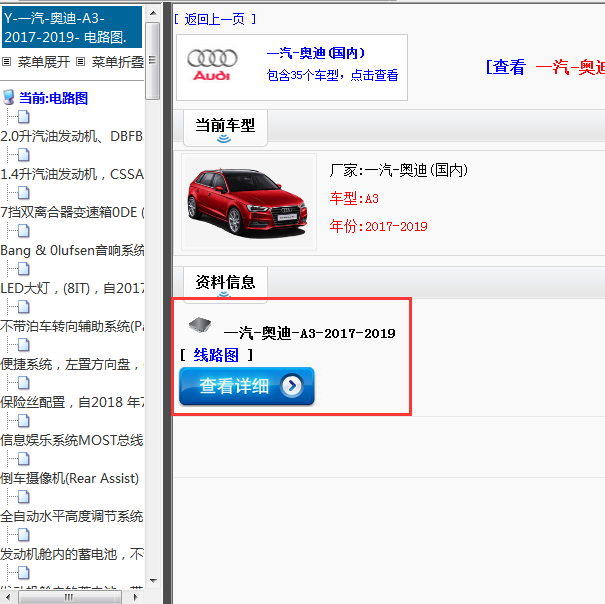Open the 线路图 link
Screen dimensions: 605x604
[x=216, y=355]
